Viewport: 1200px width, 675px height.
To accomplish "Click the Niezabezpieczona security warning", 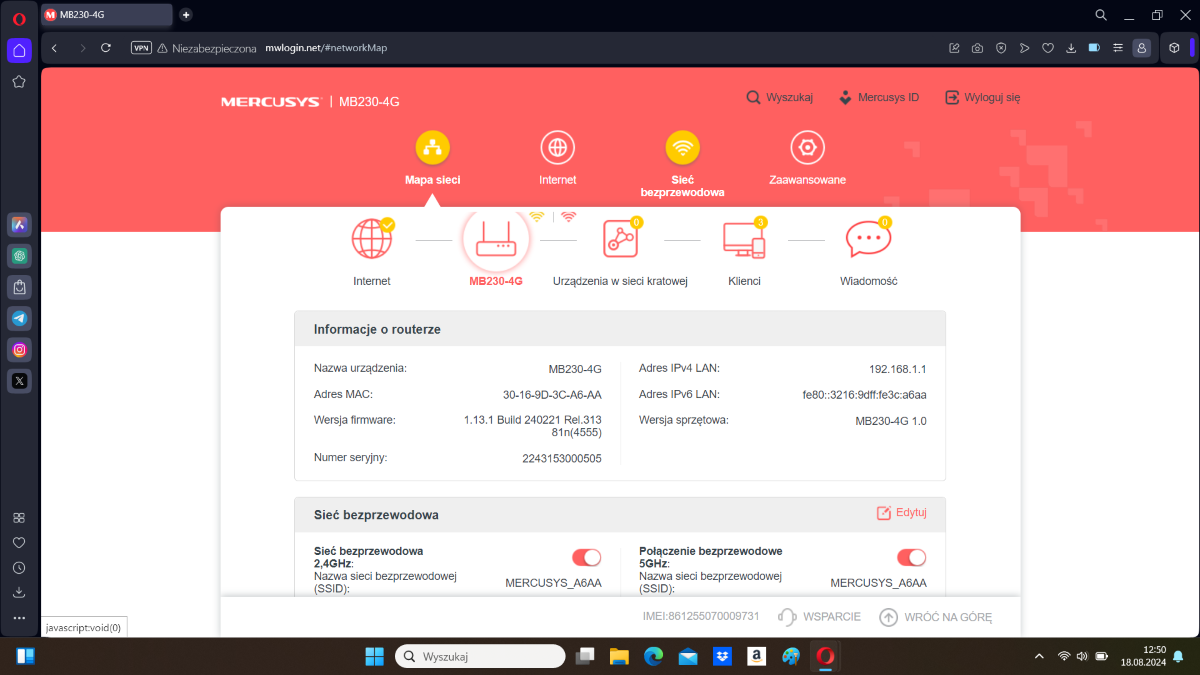I will point(206,48).
